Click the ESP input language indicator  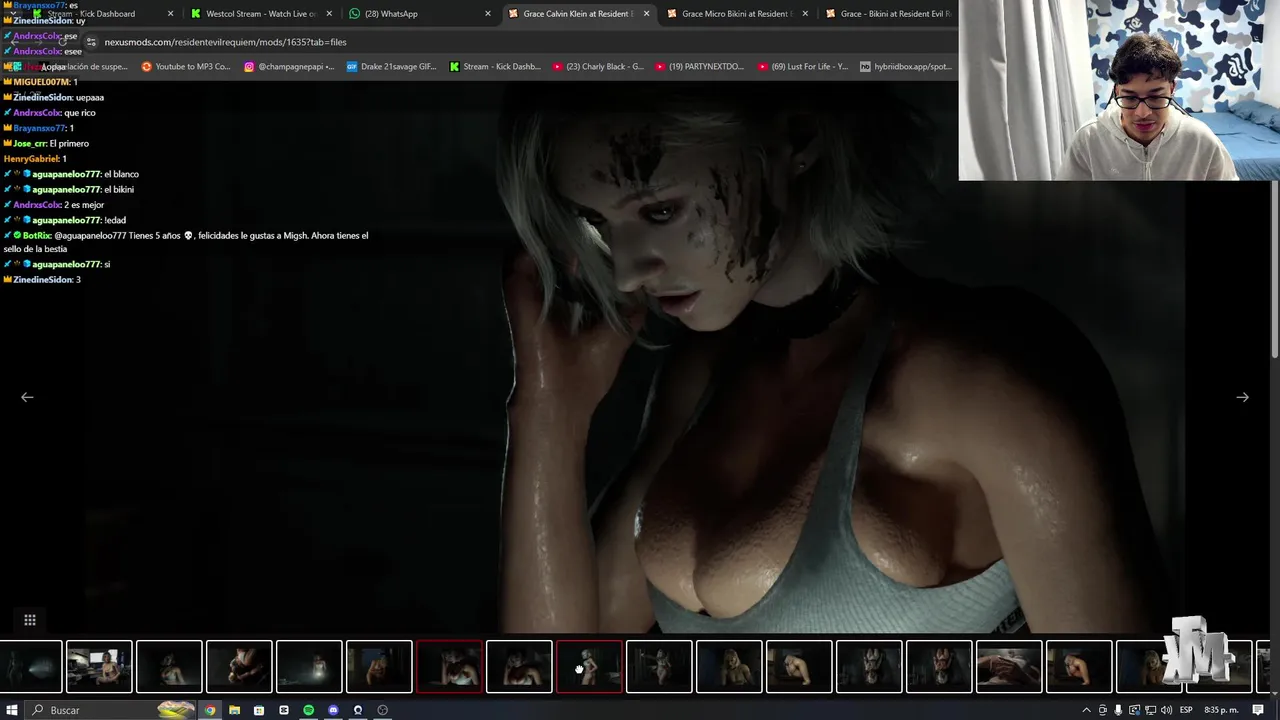point(1186,710)
